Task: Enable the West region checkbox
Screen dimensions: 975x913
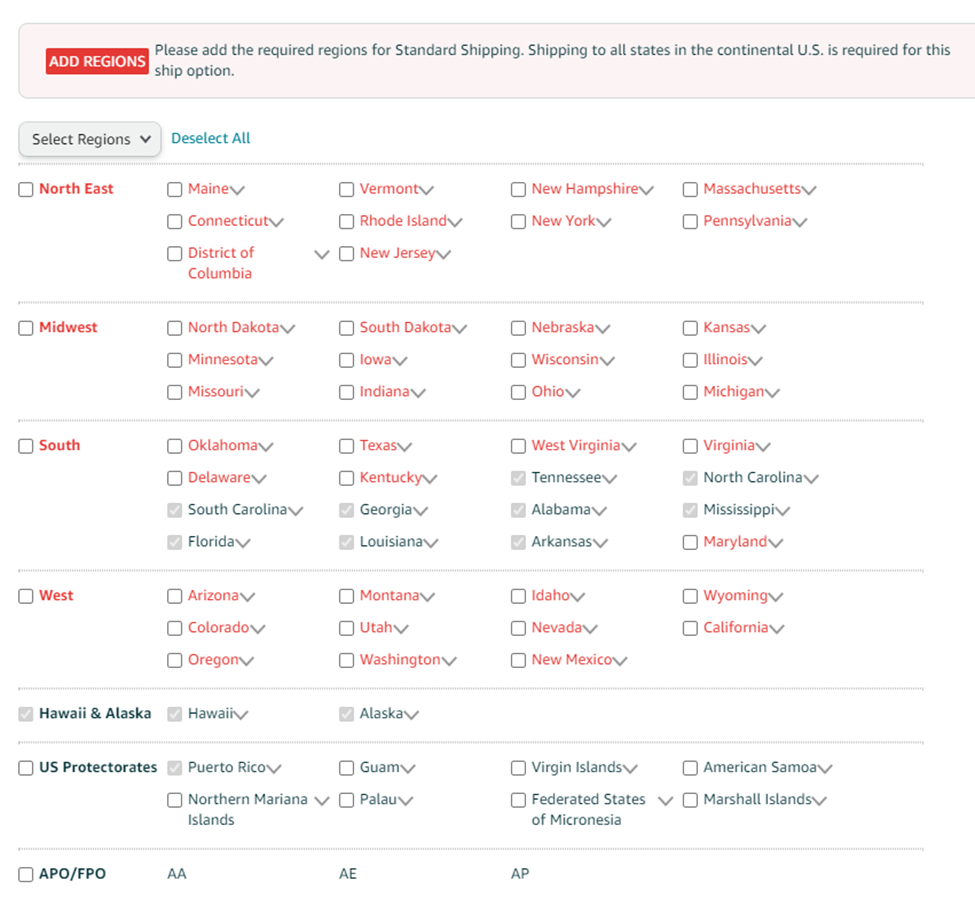Action: pyautogui.click(x=26, y=595)
